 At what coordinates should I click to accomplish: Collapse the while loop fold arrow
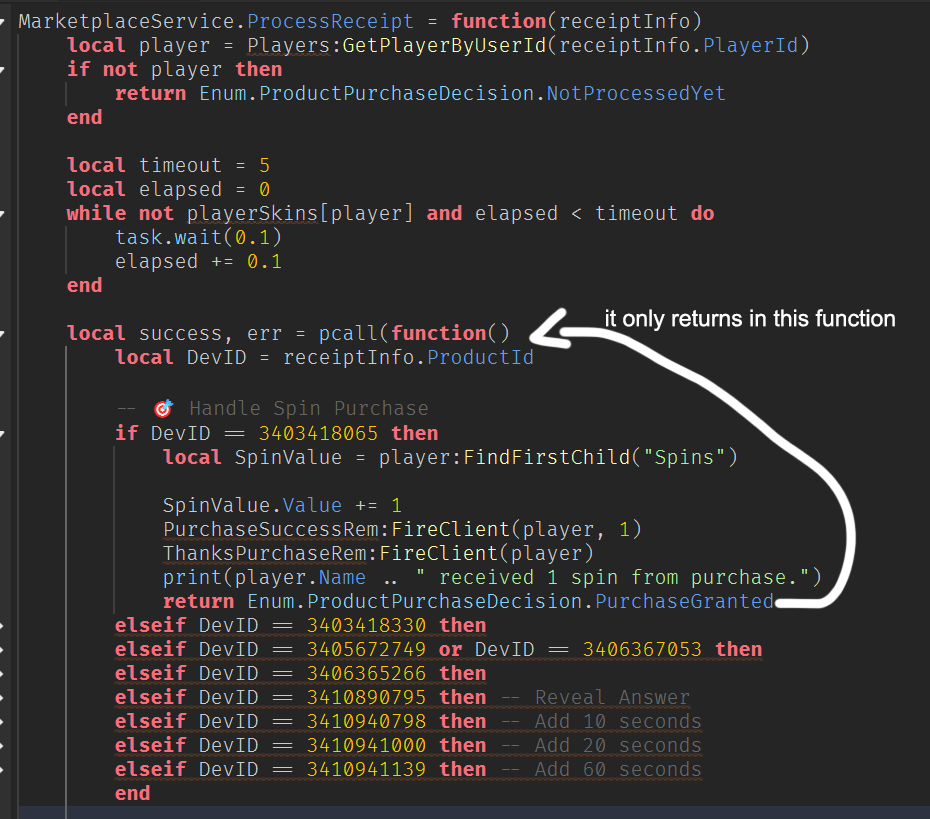[x=7, y=213]
